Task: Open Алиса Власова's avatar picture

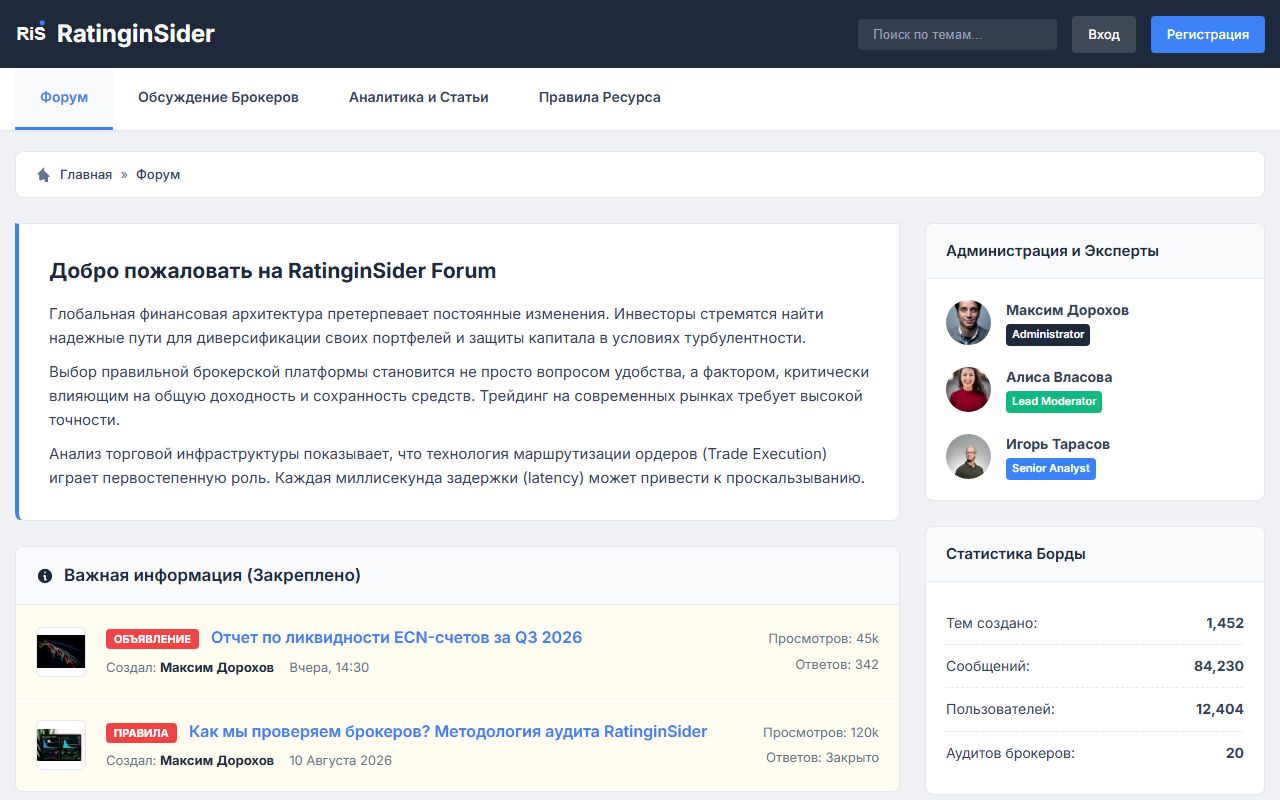Action: point(968,389)
